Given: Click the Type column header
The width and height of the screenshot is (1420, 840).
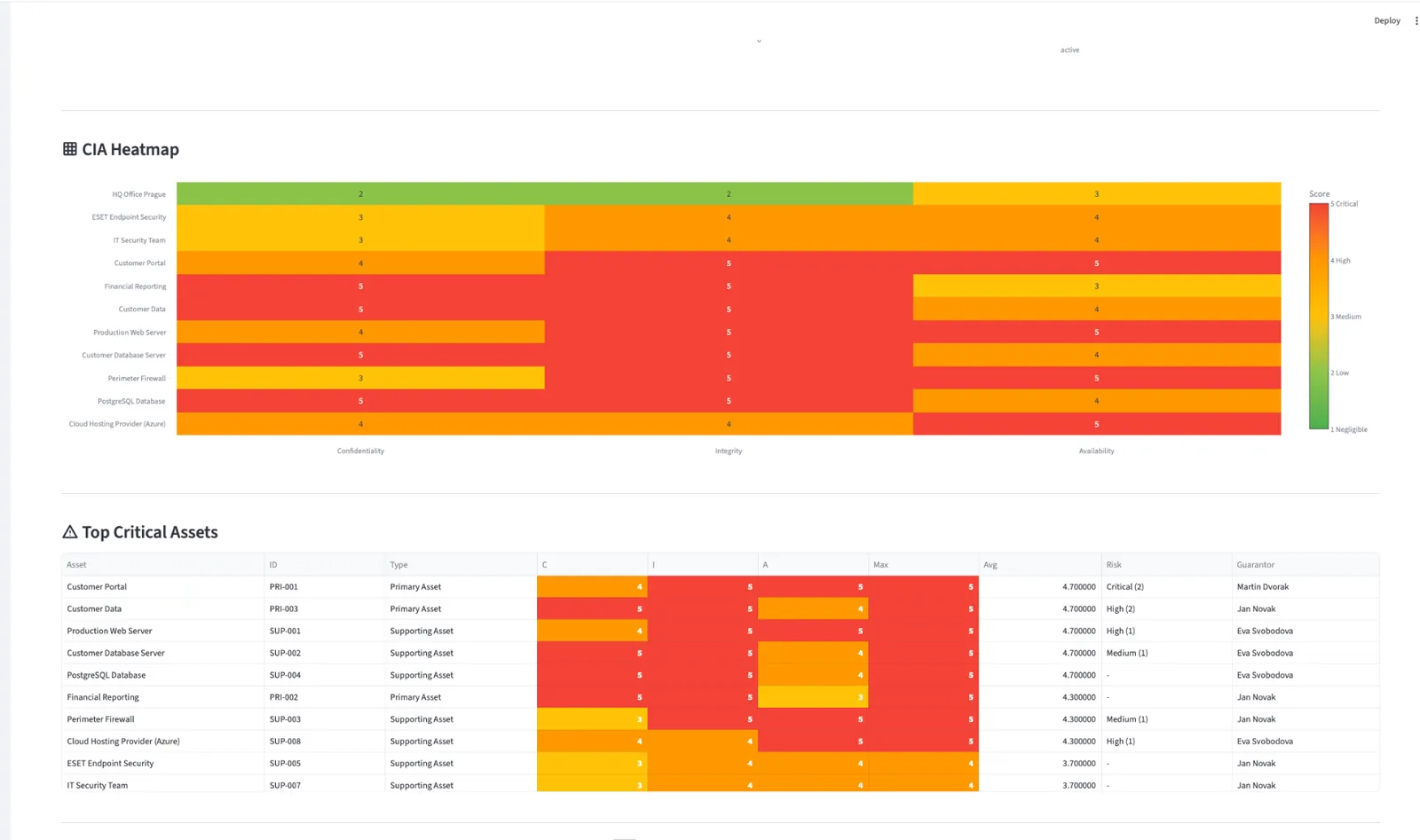Looking at the screenshot, I should (461, 564).
